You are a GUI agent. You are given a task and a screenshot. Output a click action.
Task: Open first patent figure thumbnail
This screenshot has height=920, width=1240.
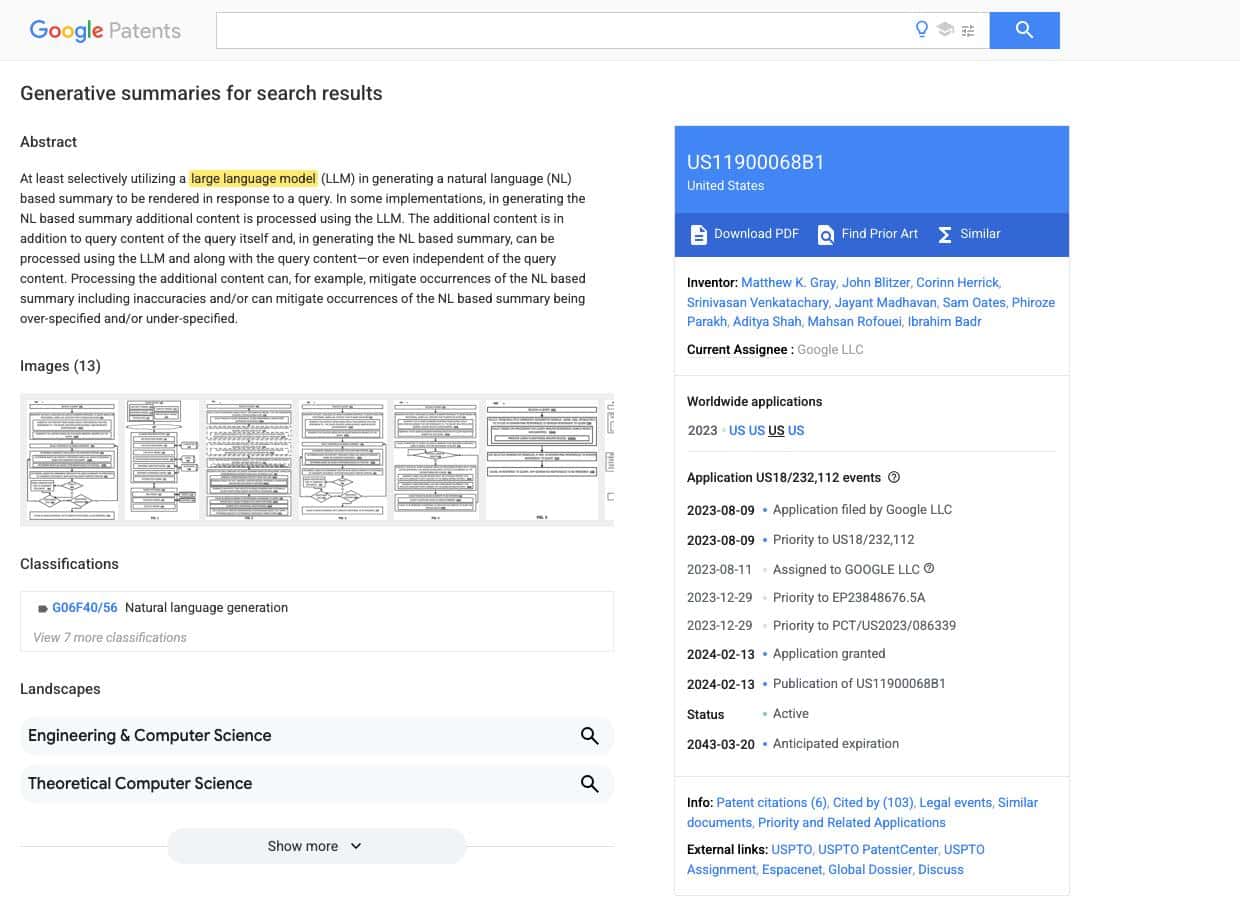(x=70, y=460)
